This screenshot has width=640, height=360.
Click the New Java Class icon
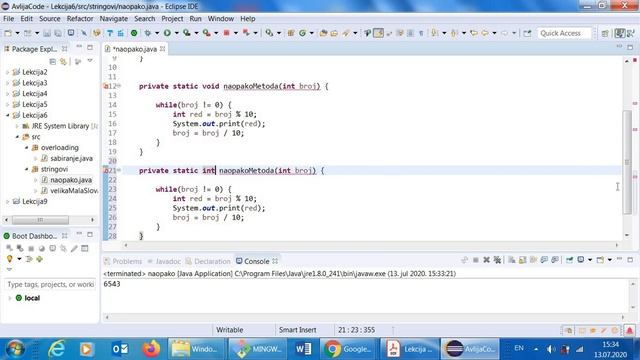[x=302, y=33]
